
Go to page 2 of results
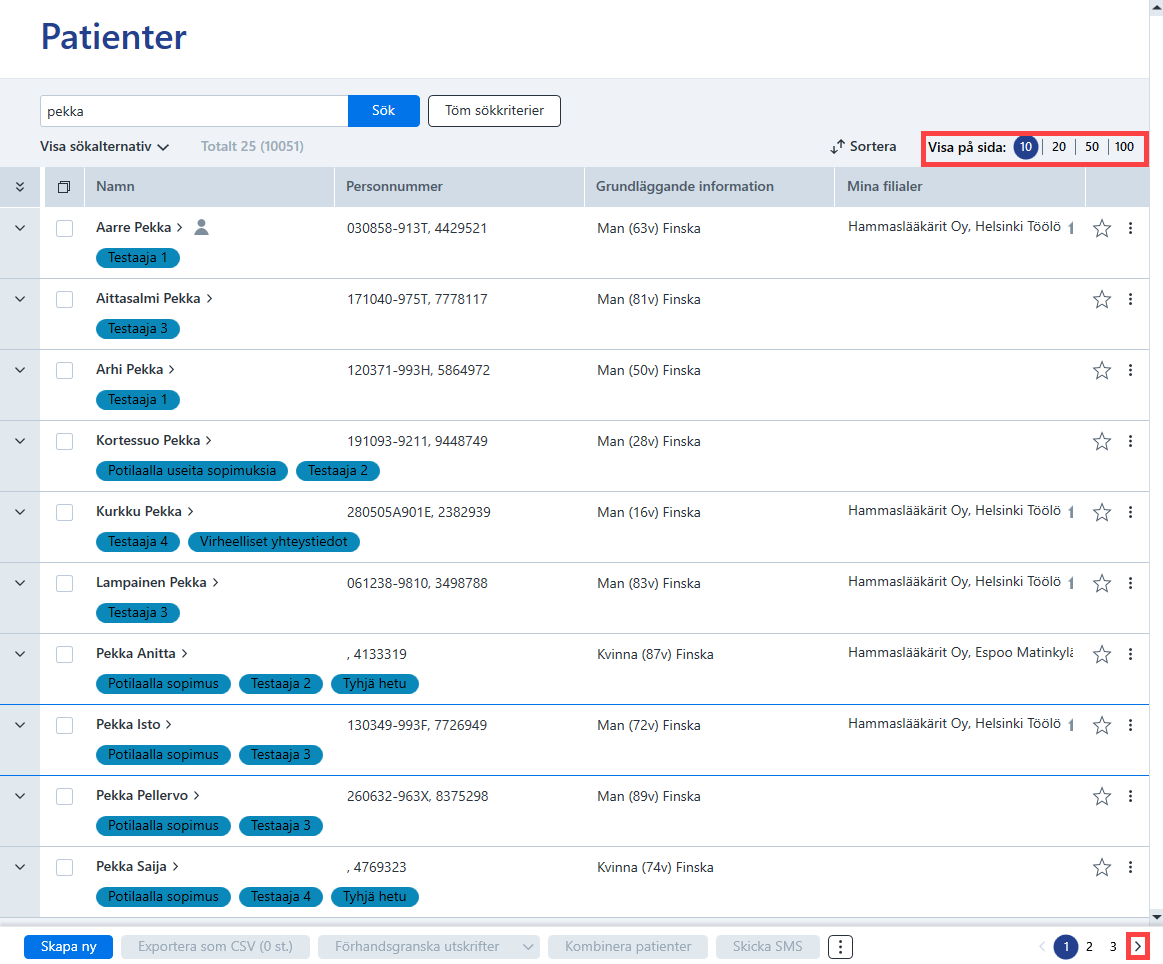click(1089, 947)
